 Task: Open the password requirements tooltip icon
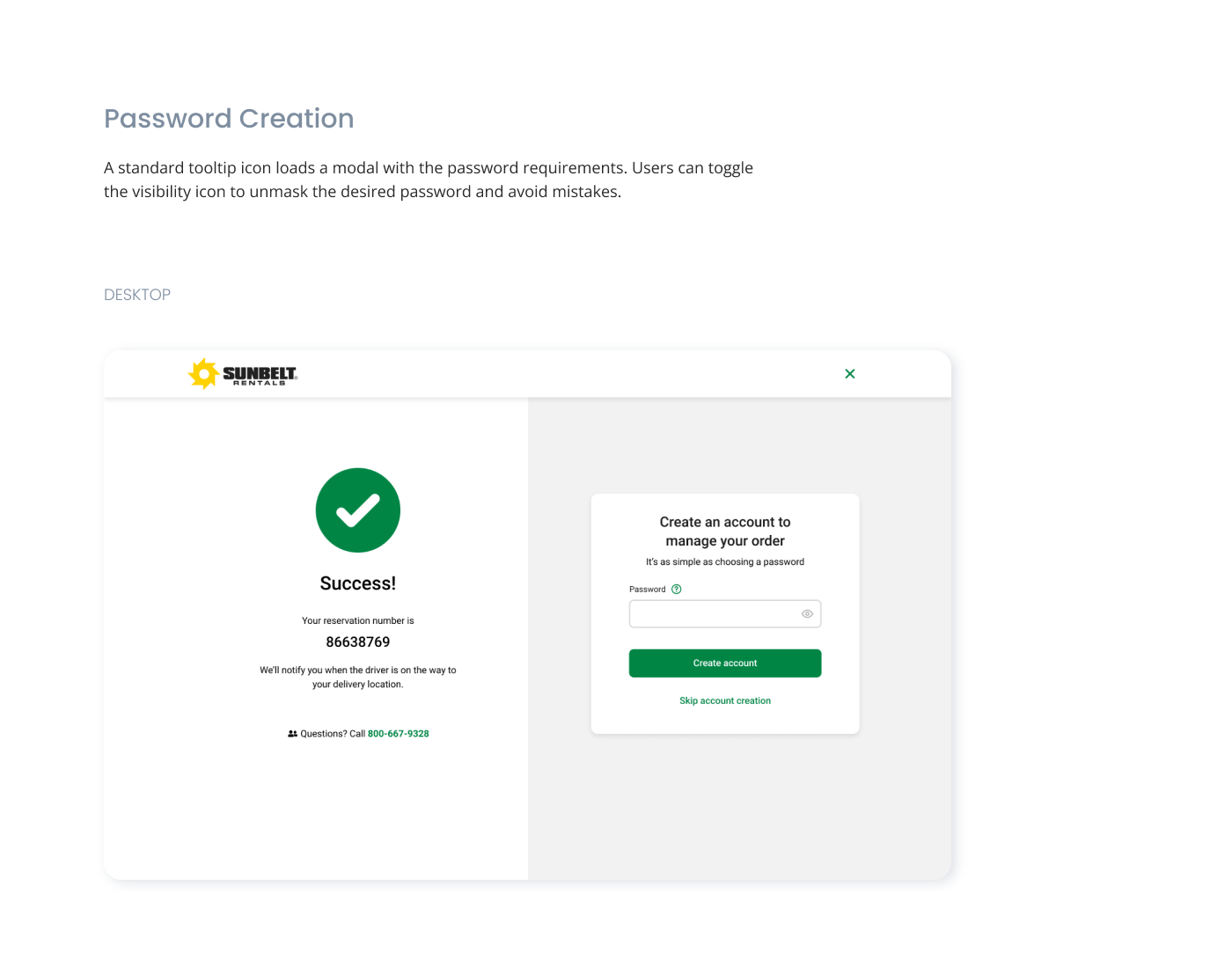[x=677, y=590]
